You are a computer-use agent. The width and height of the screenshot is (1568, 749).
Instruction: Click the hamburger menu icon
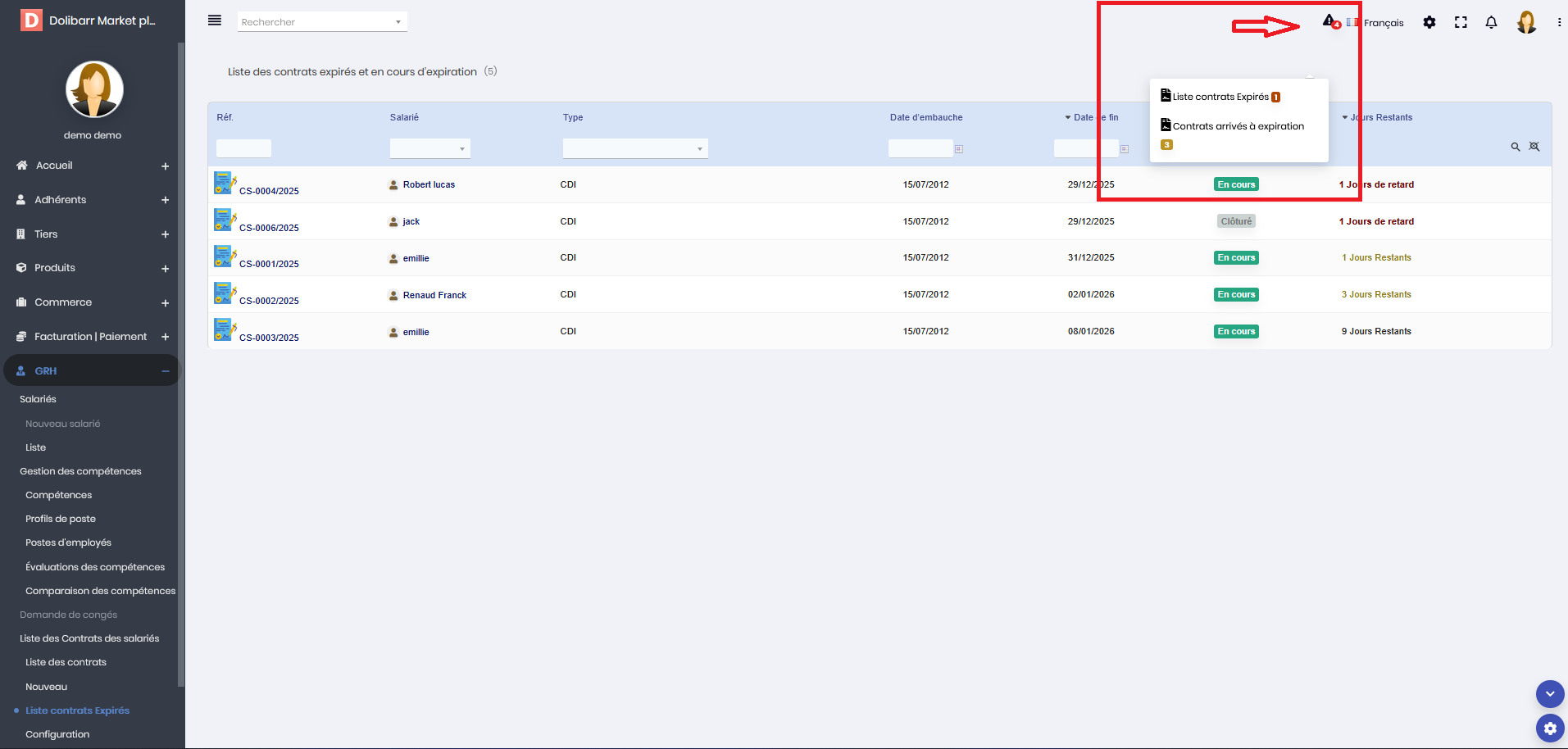click(215, 20)
